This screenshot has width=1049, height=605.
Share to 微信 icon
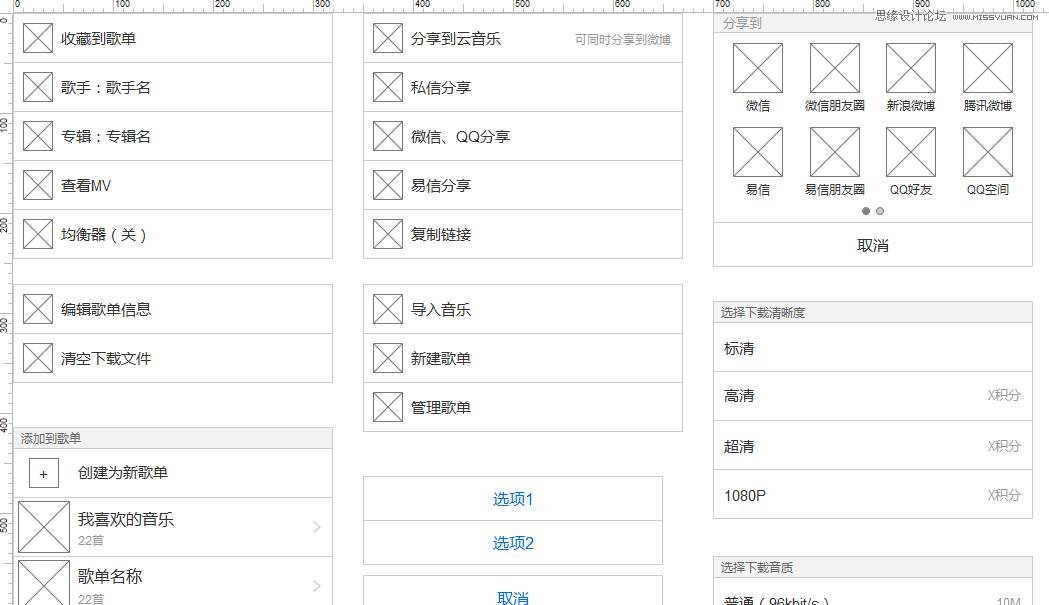758,68
